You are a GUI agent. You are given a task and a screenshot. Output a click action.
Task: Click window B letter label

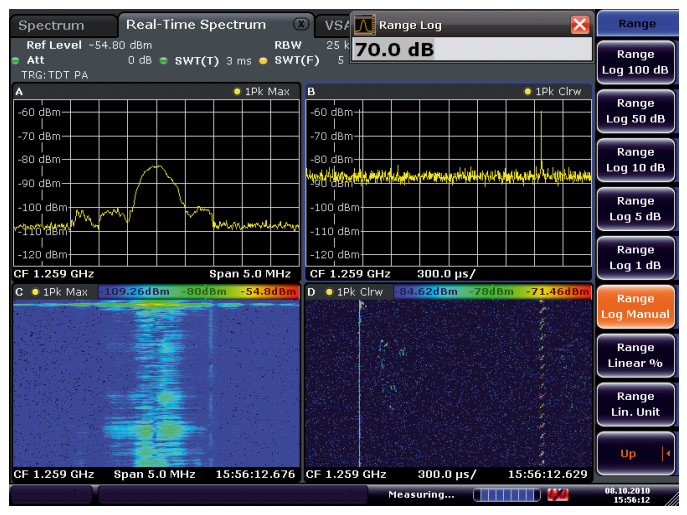coord(311,92)
